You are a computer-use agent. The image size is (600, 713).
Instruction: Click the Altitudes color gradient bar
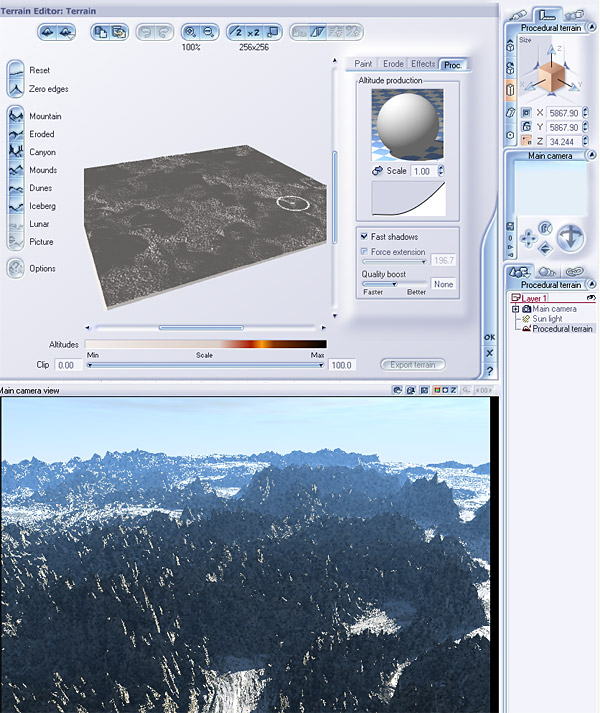pyautogui.click(x=206, y=344)
